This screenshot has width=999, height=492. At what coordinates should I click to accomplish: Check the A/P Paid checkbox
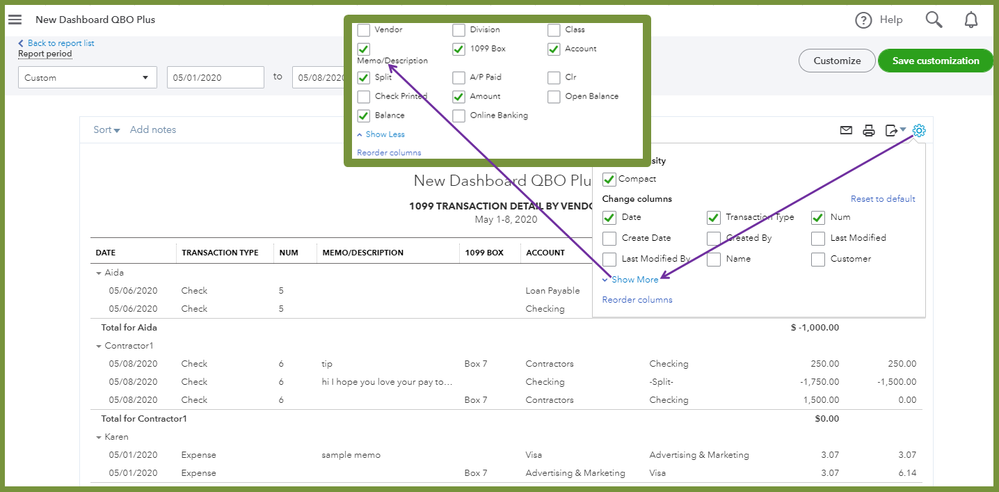pyautogui.click(x=458, y=78)
